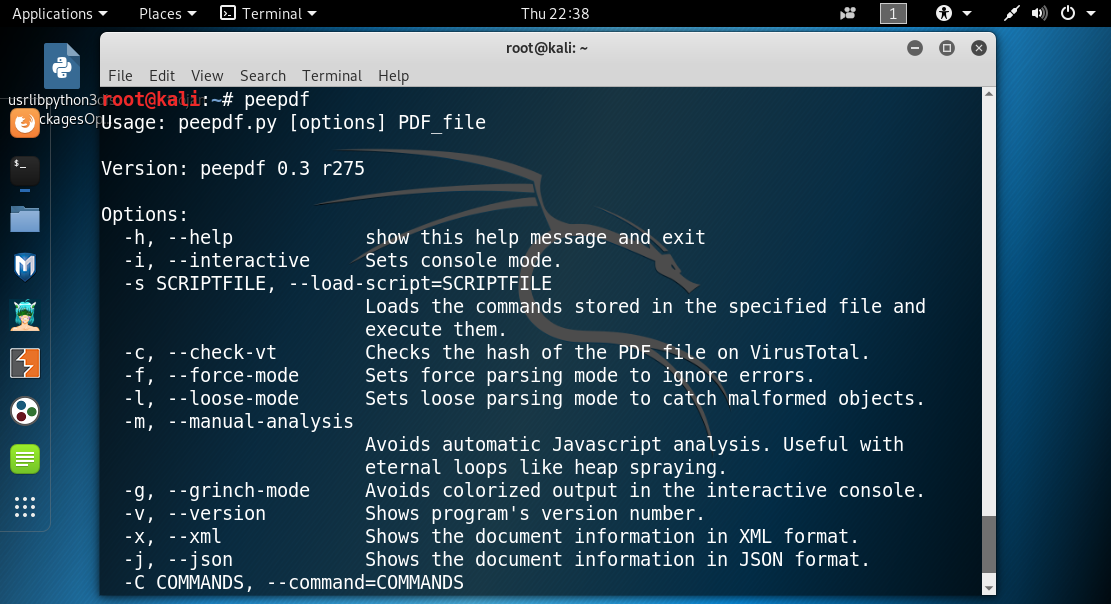Image resolution: width=1111 pixels, height=604 pixels.
Task: Launch Burp Suite from dock
Action: pos(25,363)
